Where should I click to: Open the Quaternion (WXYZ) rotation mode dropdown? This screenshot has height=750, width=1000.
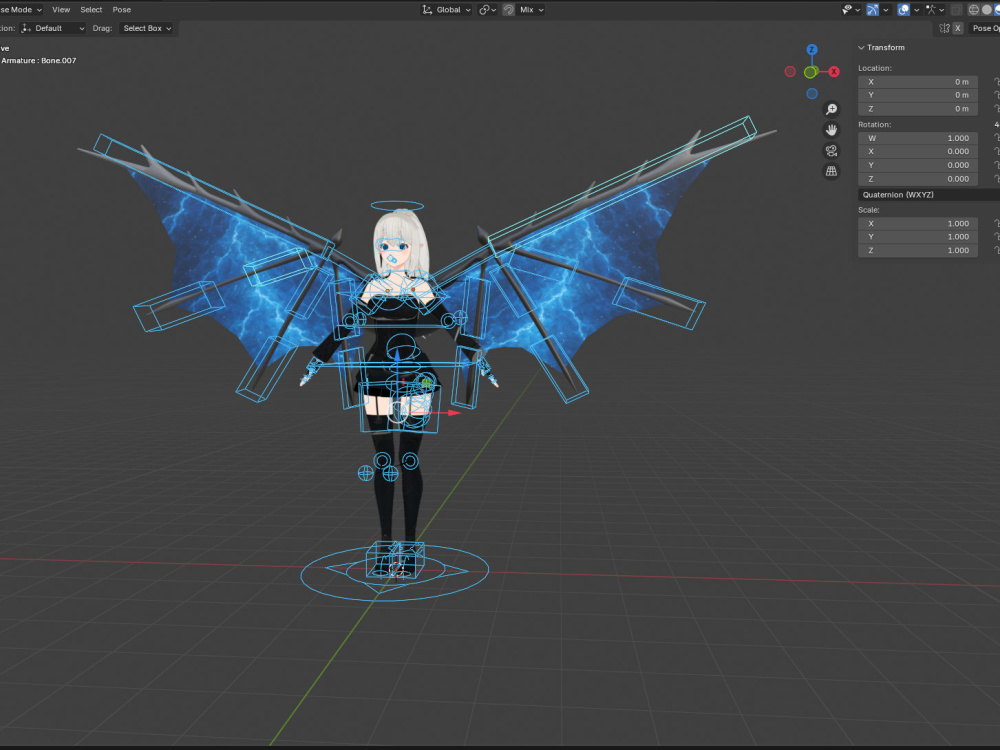pos(929,195)
